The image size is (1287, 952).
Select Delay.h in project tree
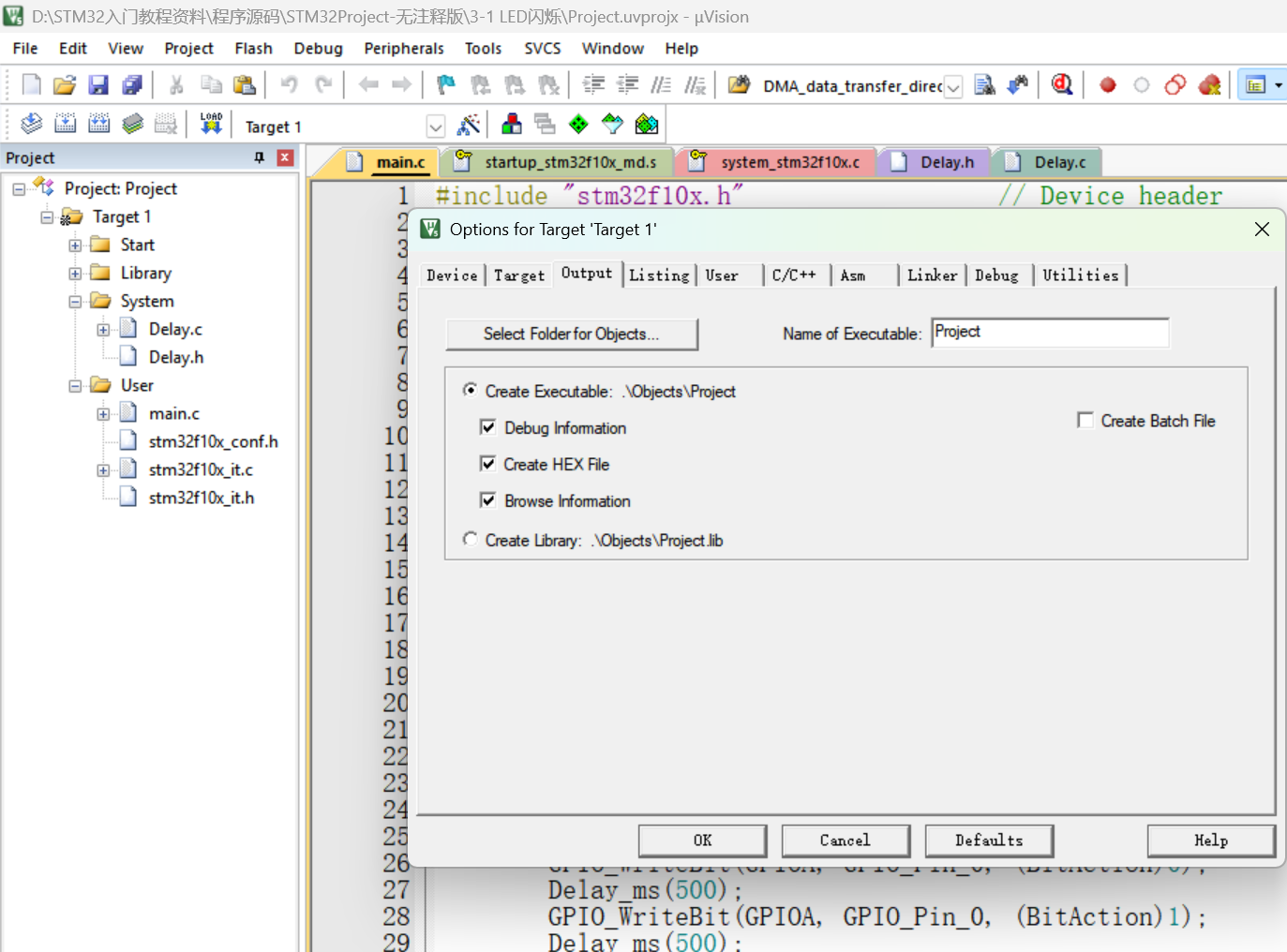coord(176,357)
